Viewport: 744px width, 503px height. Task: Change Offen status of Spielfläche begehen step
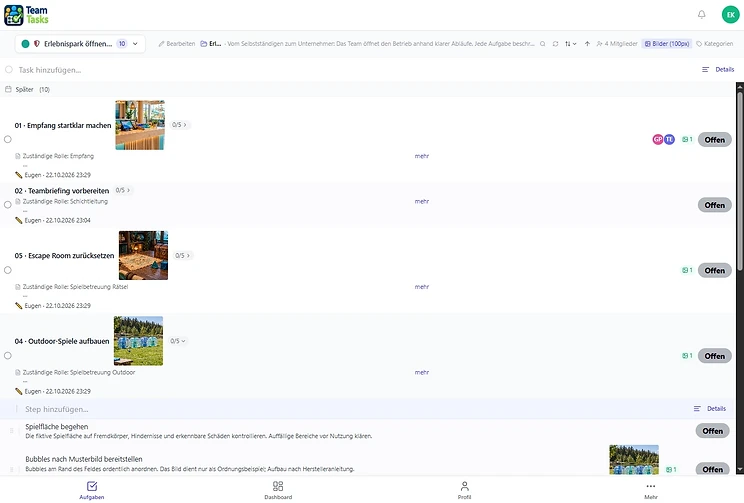pyautogui.click(x=713, y=431)
